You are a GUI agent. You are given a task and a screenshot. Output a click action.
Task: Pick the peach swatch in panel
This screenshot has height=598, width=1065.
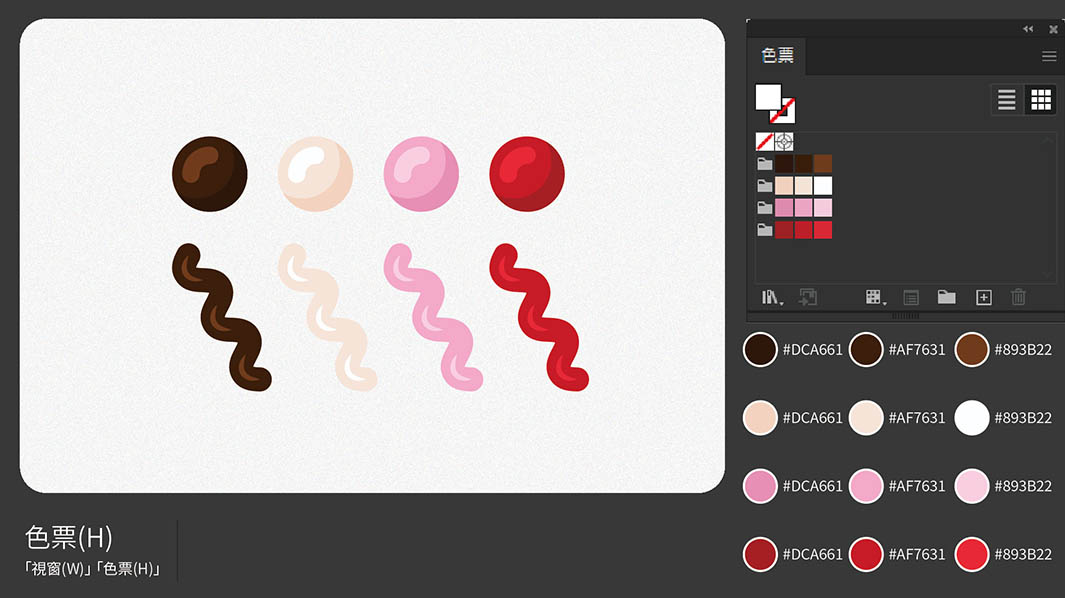[784, 186]
